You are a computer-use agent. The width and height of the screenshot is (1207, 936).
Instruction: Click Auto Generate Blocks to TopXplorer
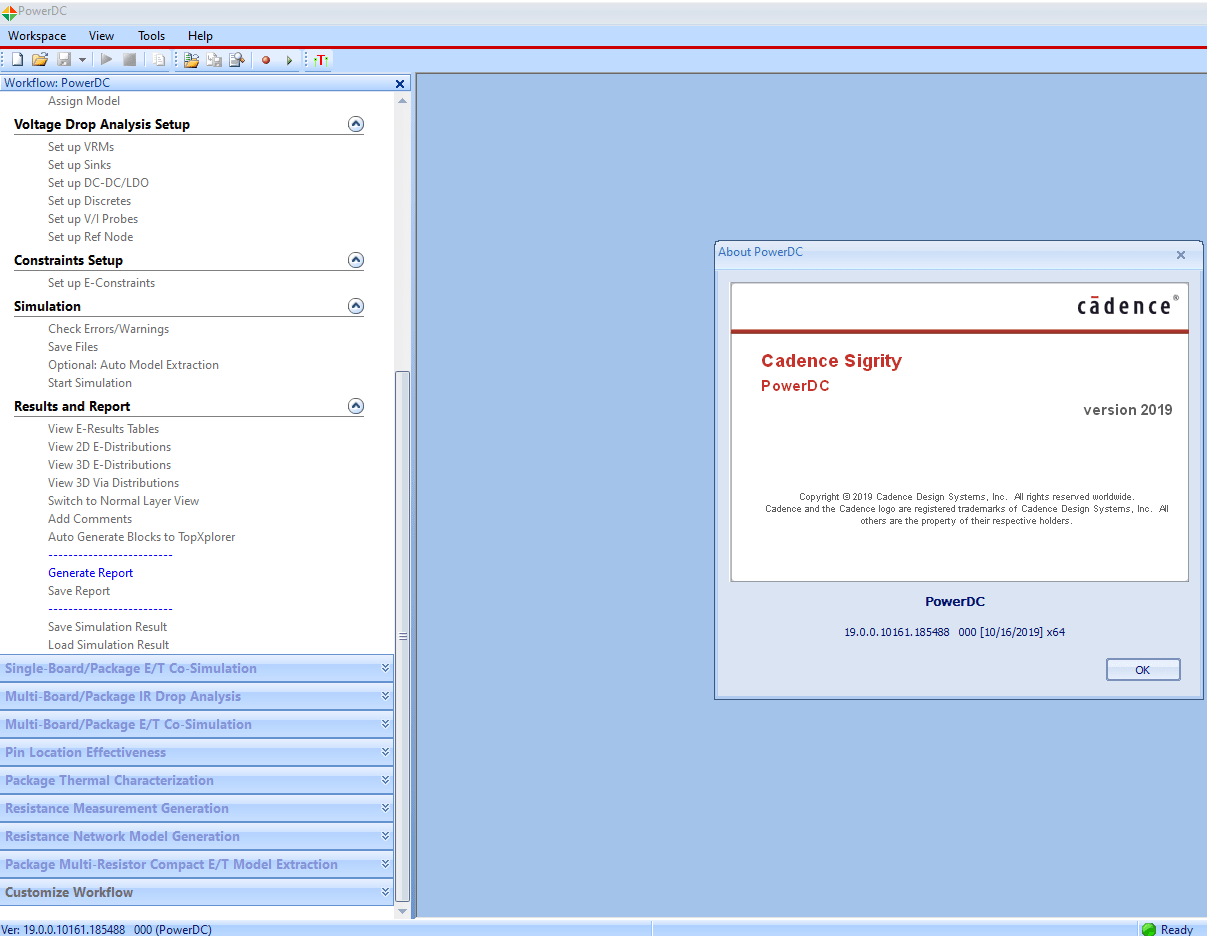[x=142, y=537]
